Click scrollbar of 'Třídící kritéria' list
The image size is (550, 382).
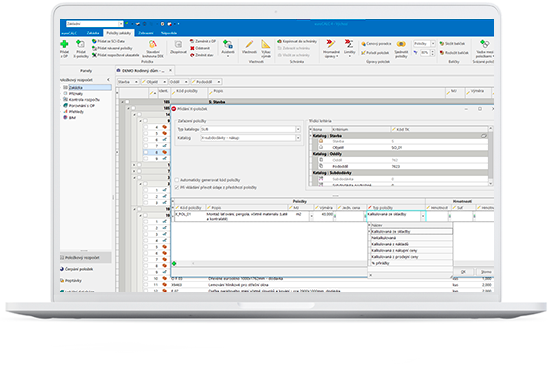(x=490, y=156)
